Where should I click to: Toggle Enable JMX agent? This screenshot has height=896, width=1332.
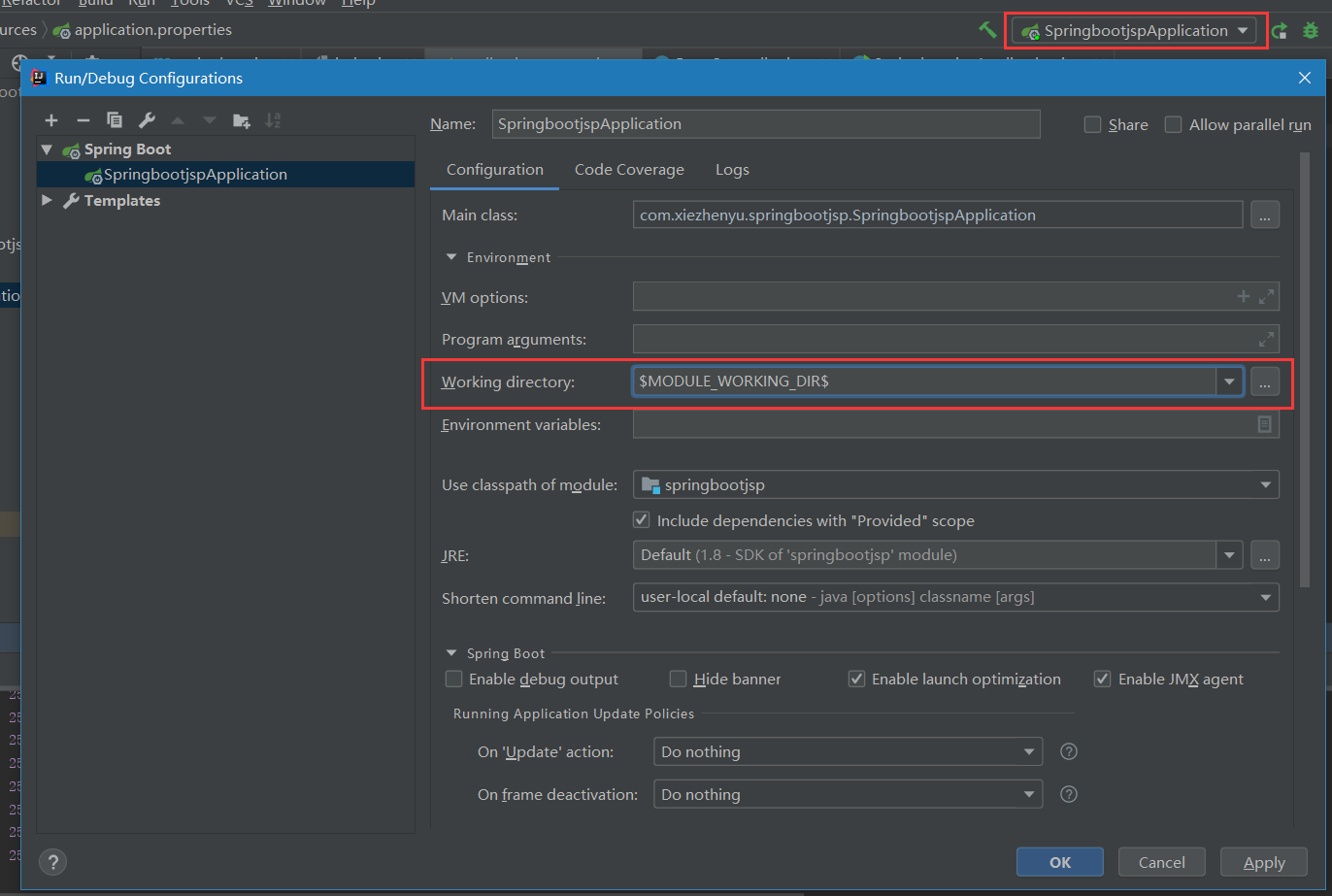coord(1102,679)
